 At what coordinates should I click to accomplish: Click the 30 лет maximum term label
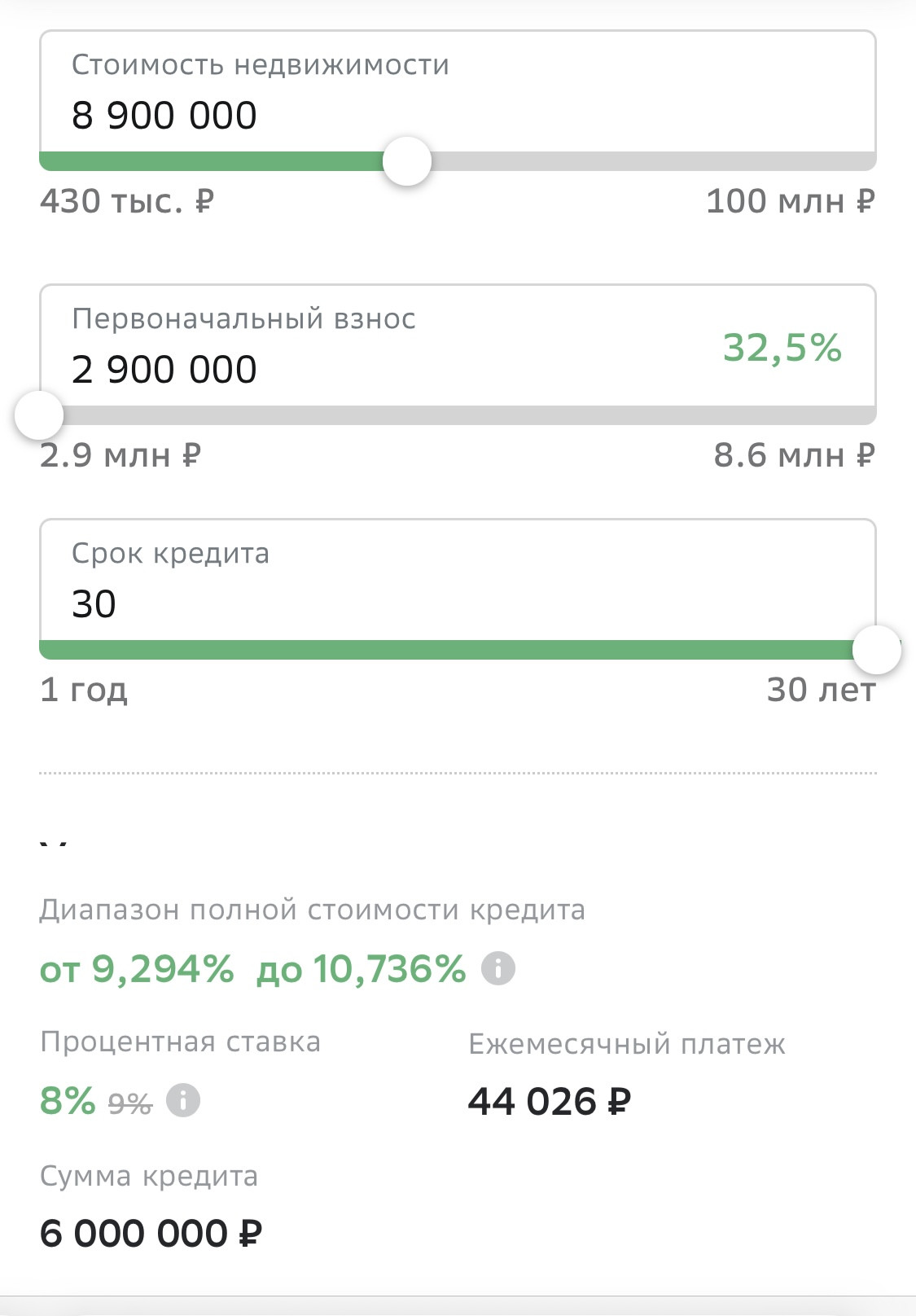[x=821, y=690]
